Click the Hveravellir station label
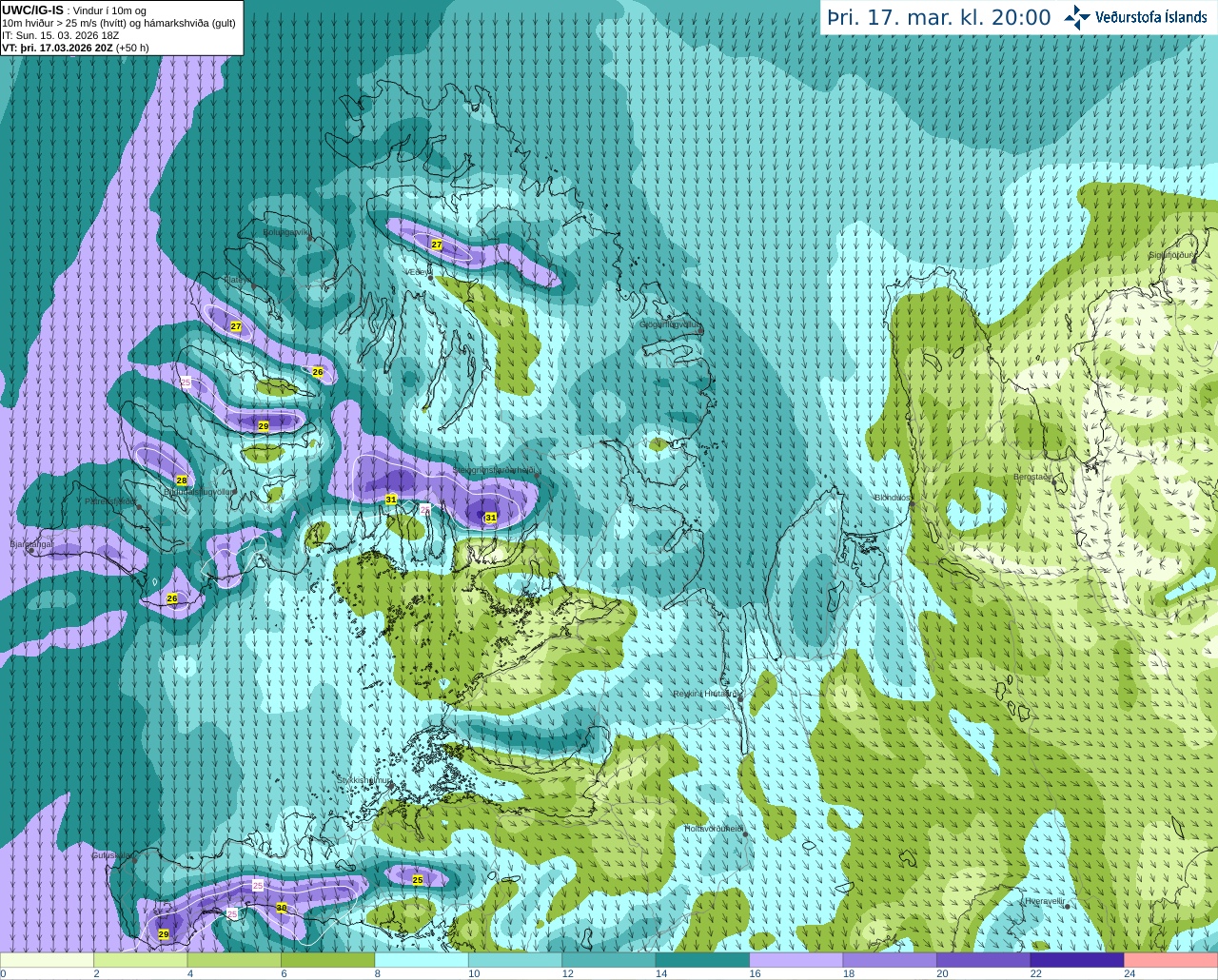Screen dimensions: 1218x980 [x=1044, y=900]
